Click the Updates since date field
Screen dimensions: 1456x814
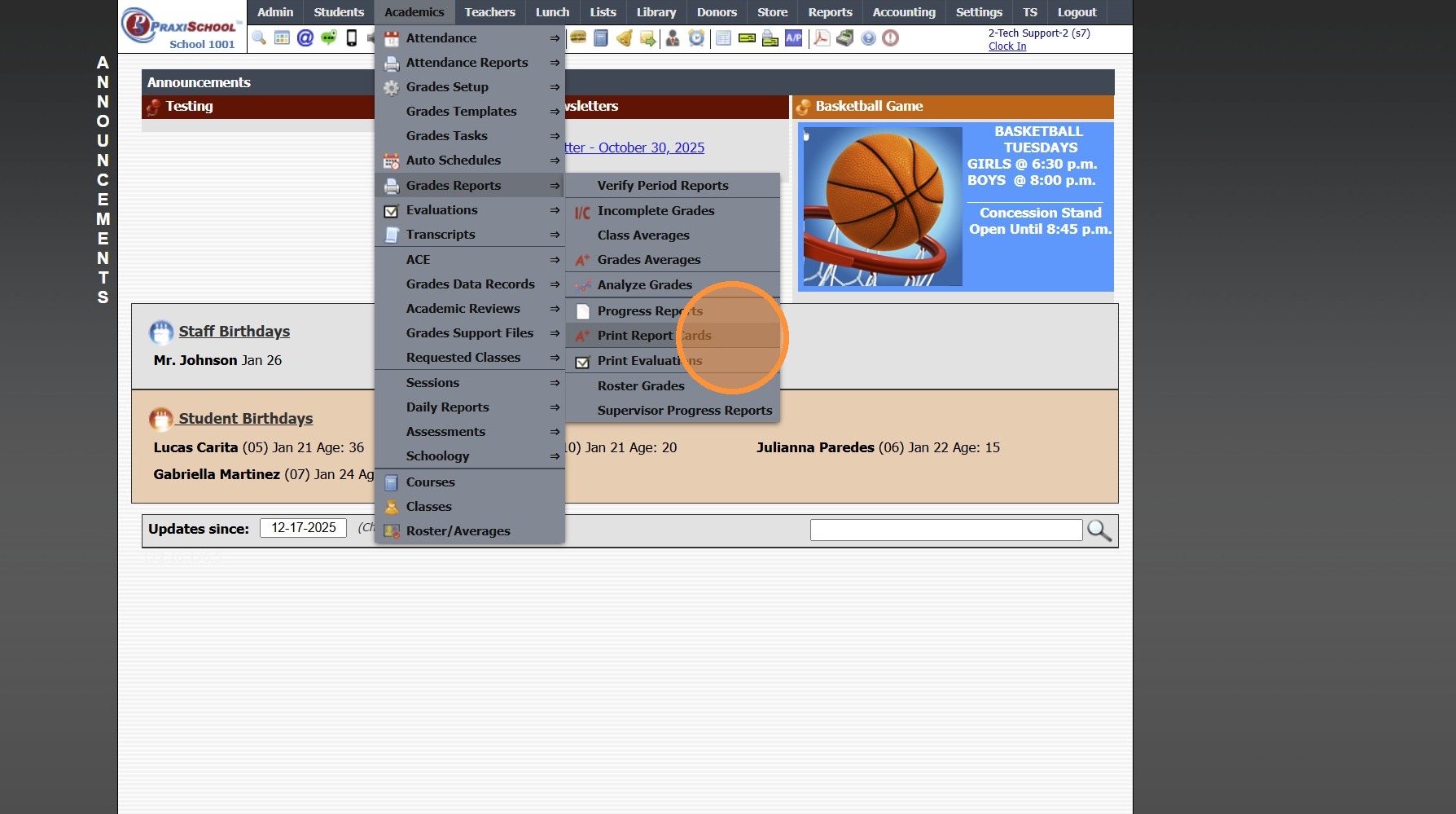[x=304, y=528]
